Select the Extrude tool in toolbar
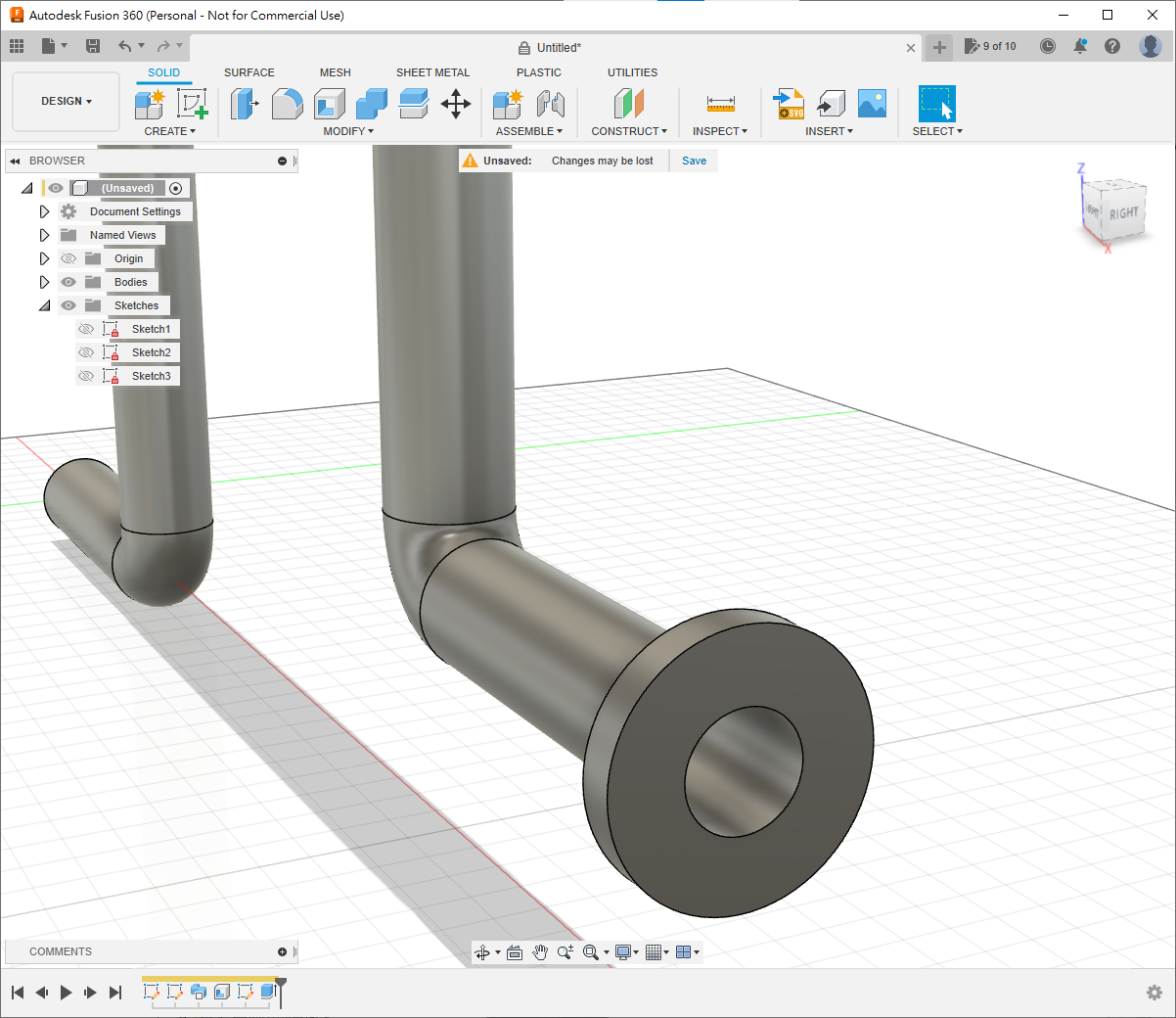This screenshot has width=1176, height=1018. [244, 104]
